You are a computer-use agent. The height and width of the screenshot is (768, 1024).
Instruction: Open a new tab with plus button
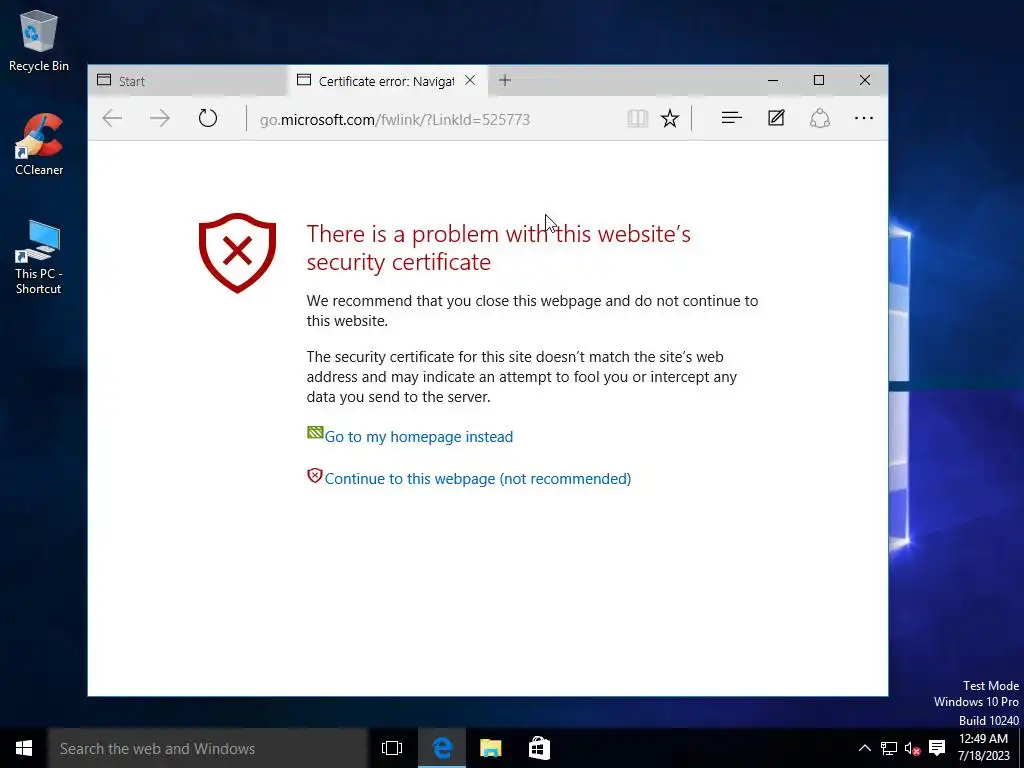tap(504, 80)
